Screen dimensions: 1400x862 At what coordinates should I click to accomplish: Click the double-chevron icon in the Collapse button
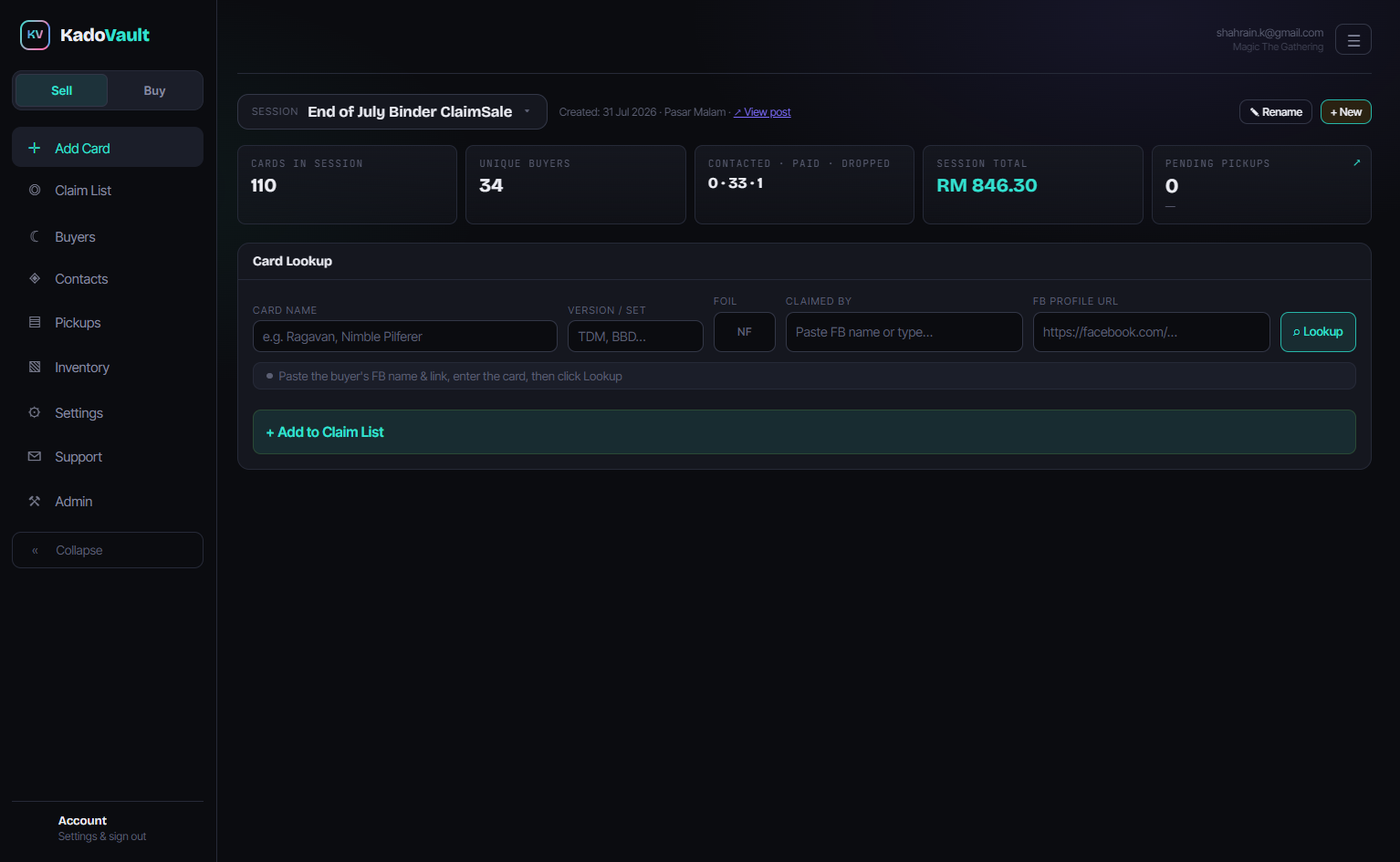[x=36, y=550]
